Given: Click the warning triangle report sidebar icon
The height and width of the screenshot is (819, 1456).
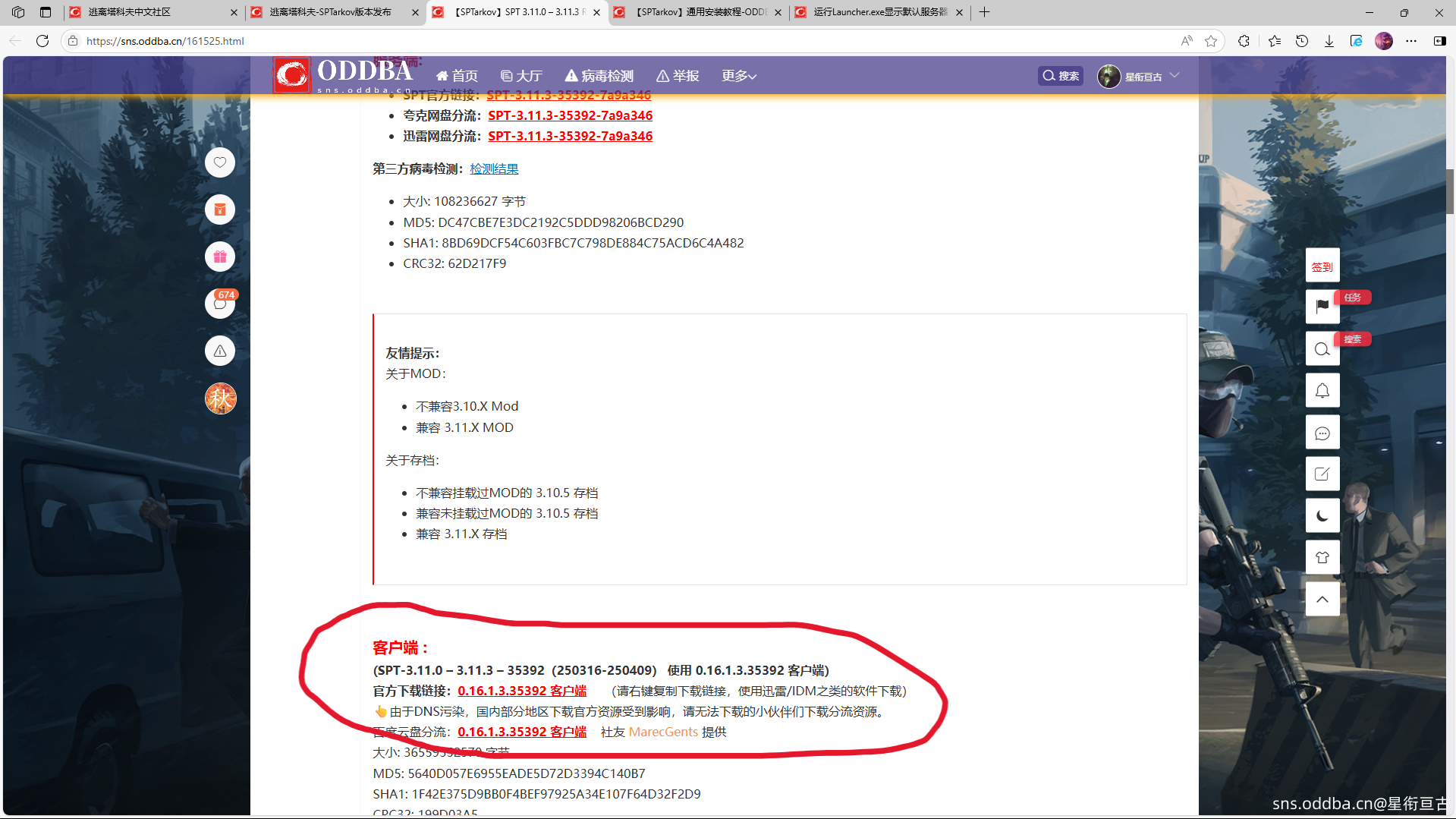Looking at the screenshot, I should click(220, 351).
